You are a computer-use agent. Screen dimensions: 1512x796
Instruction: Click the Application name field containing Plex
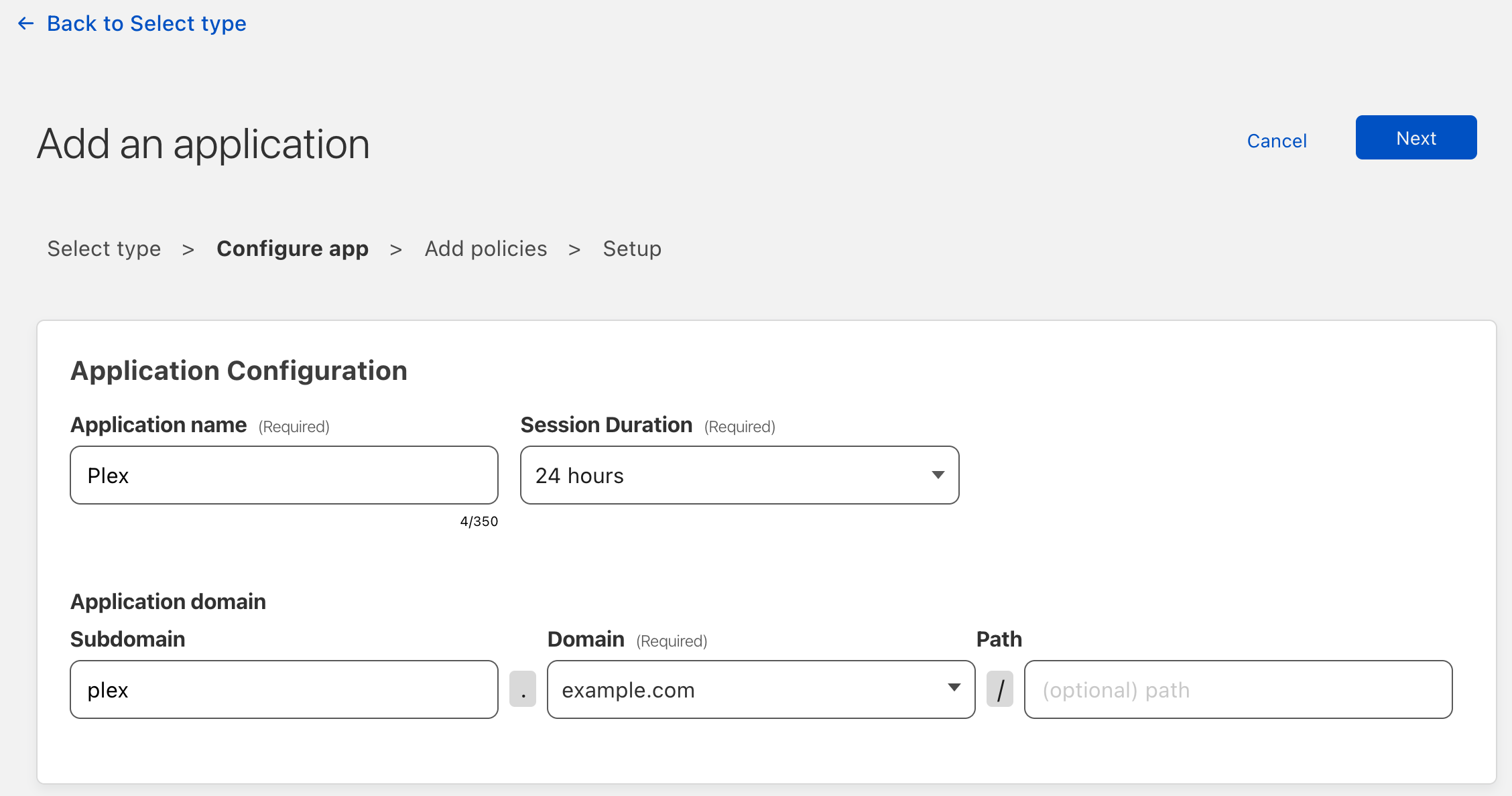(x=283, y=475)
